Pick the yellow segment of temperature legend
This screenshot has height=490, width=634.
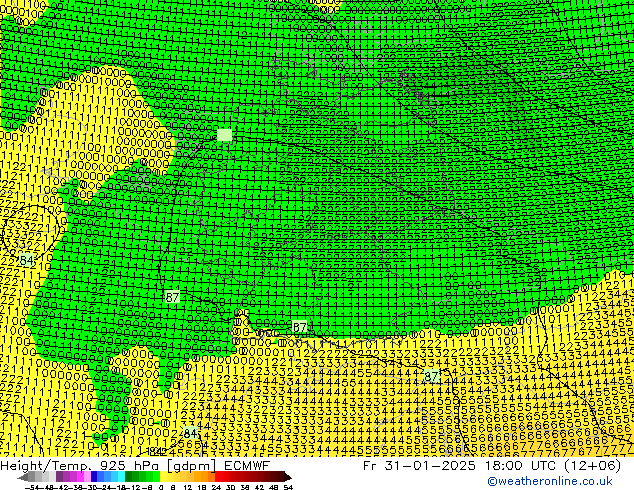coord(163,477)
